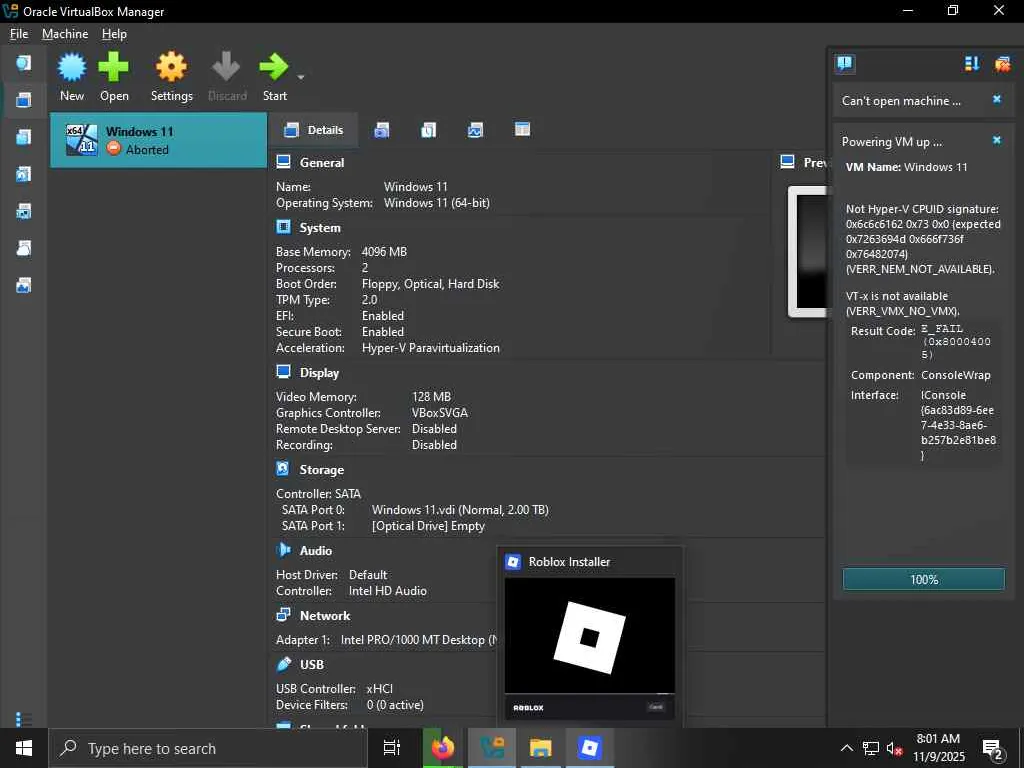Open the Windows Start menu
Screen dimensions: 1024x768
click(x=24, y=748)
